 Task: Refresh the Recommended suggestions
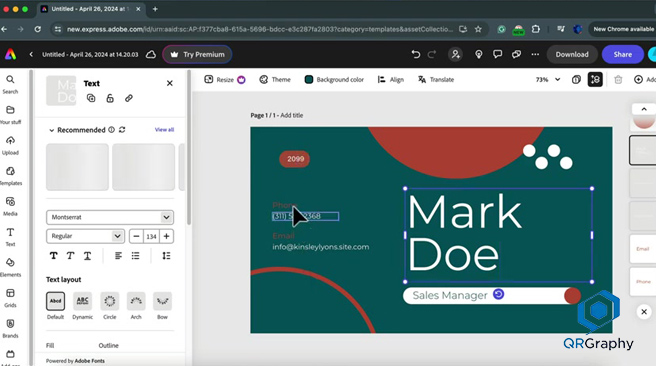[122, 130]
